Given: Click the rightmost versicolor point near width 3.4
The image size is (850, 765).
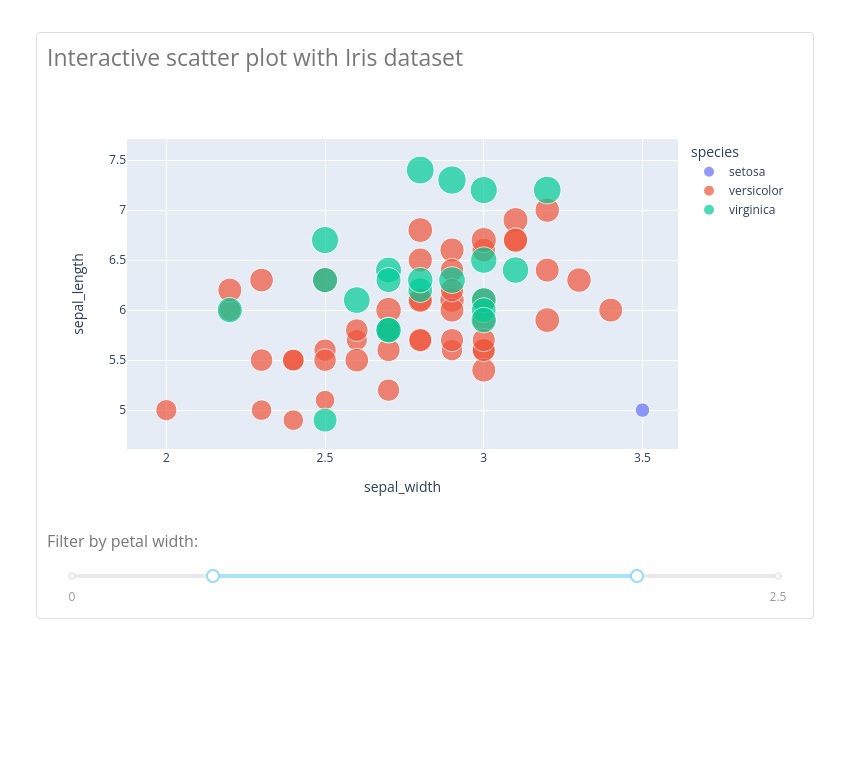Looking at the screenshot, I should (610, 310).
